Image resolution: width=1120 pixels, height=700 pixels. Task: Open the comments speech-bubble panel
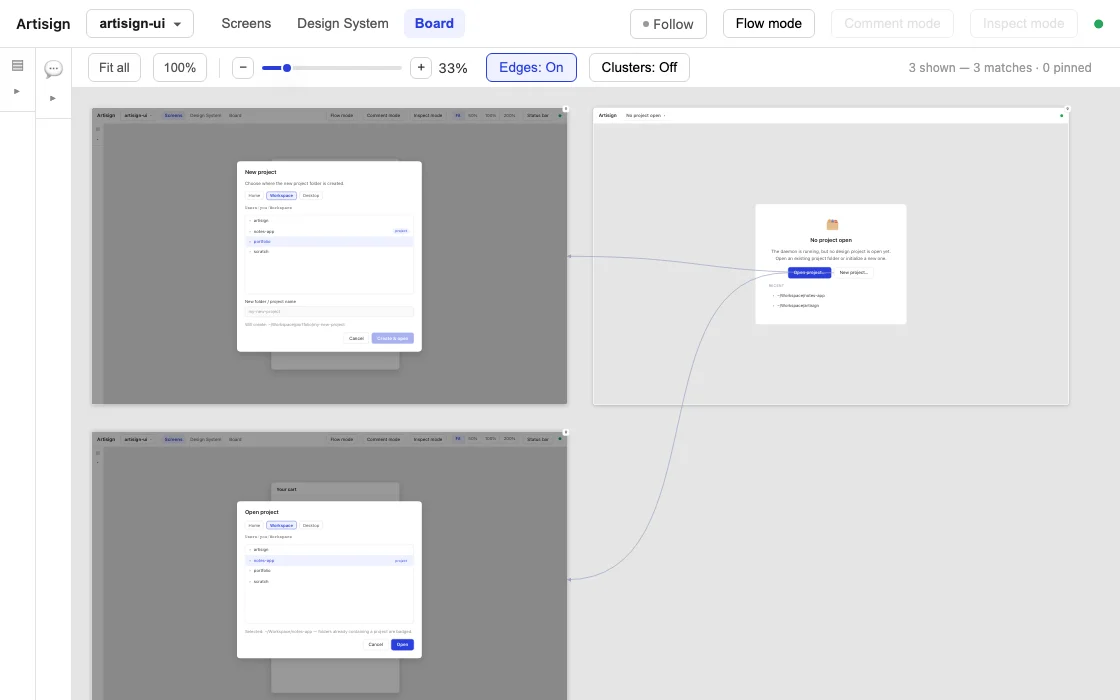coord(54,69)
